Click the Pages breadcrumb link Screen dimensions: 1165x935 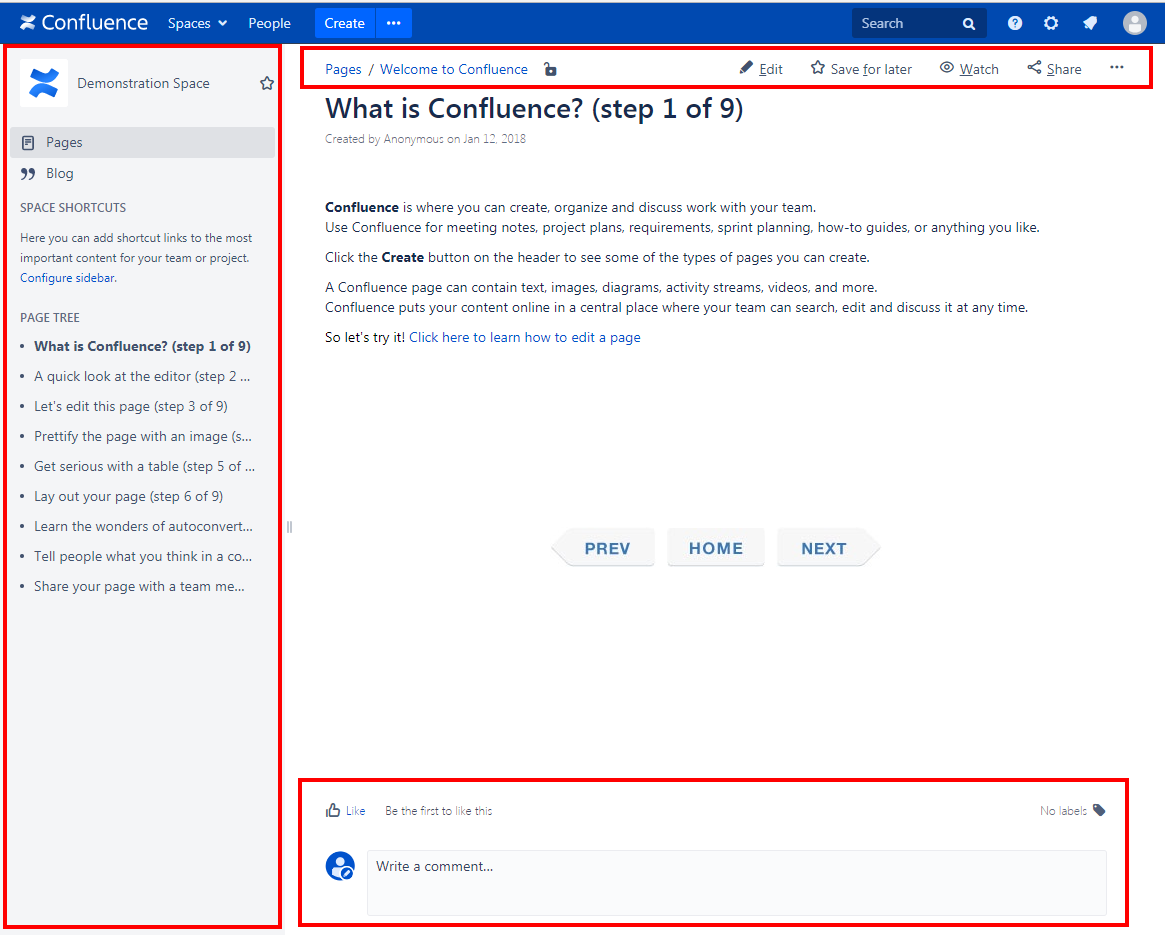pos(343,69)
